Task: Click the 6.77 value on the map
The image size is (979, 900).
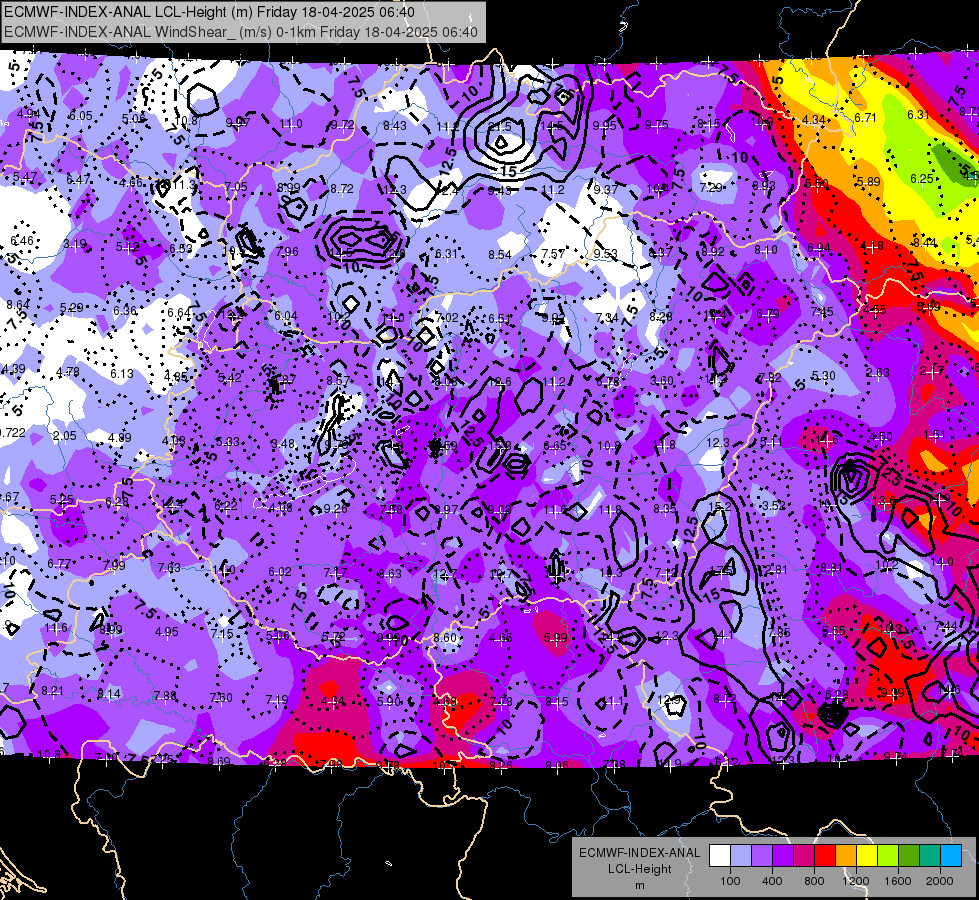Action: [59, 565]
